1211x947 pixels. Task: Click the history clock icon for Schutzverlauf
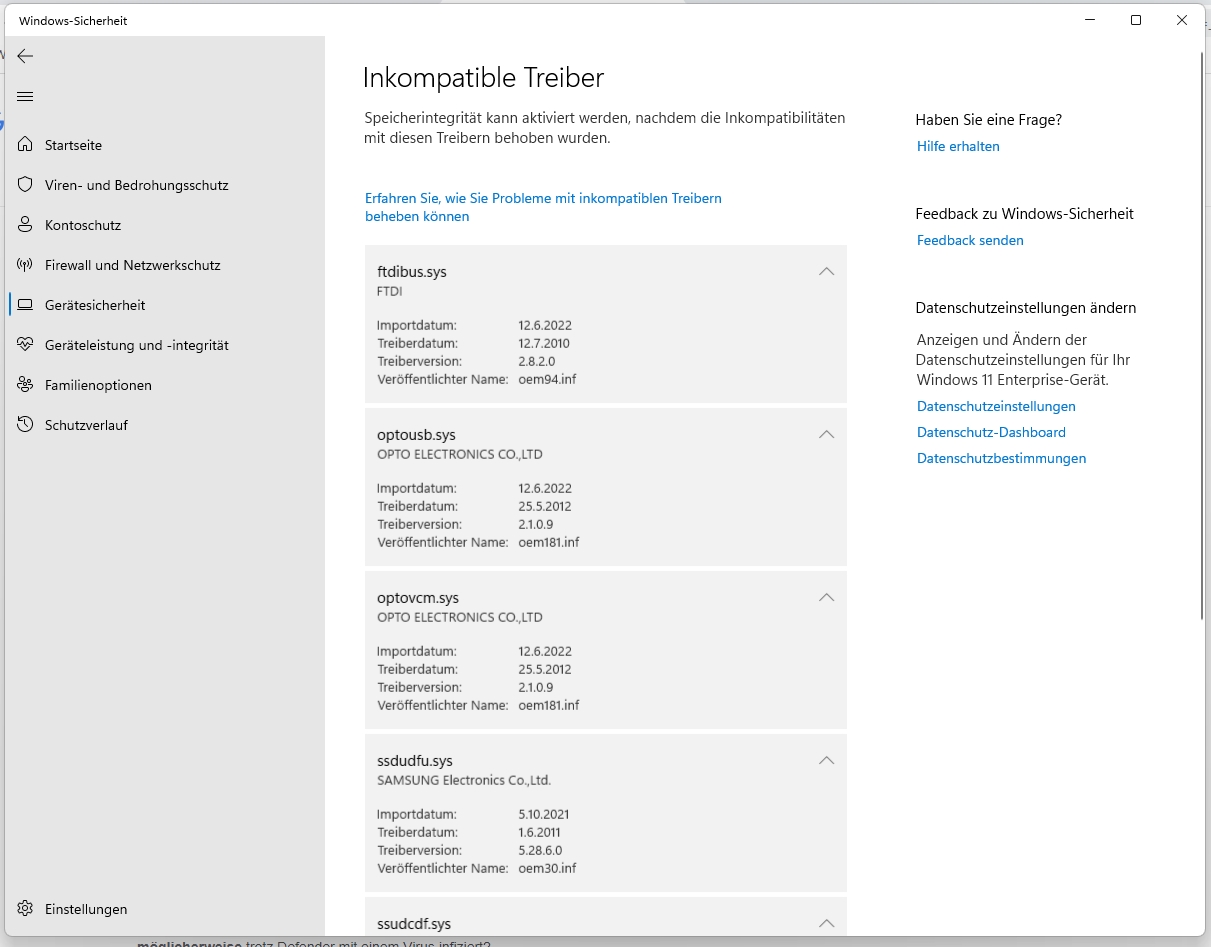(25, 425)
